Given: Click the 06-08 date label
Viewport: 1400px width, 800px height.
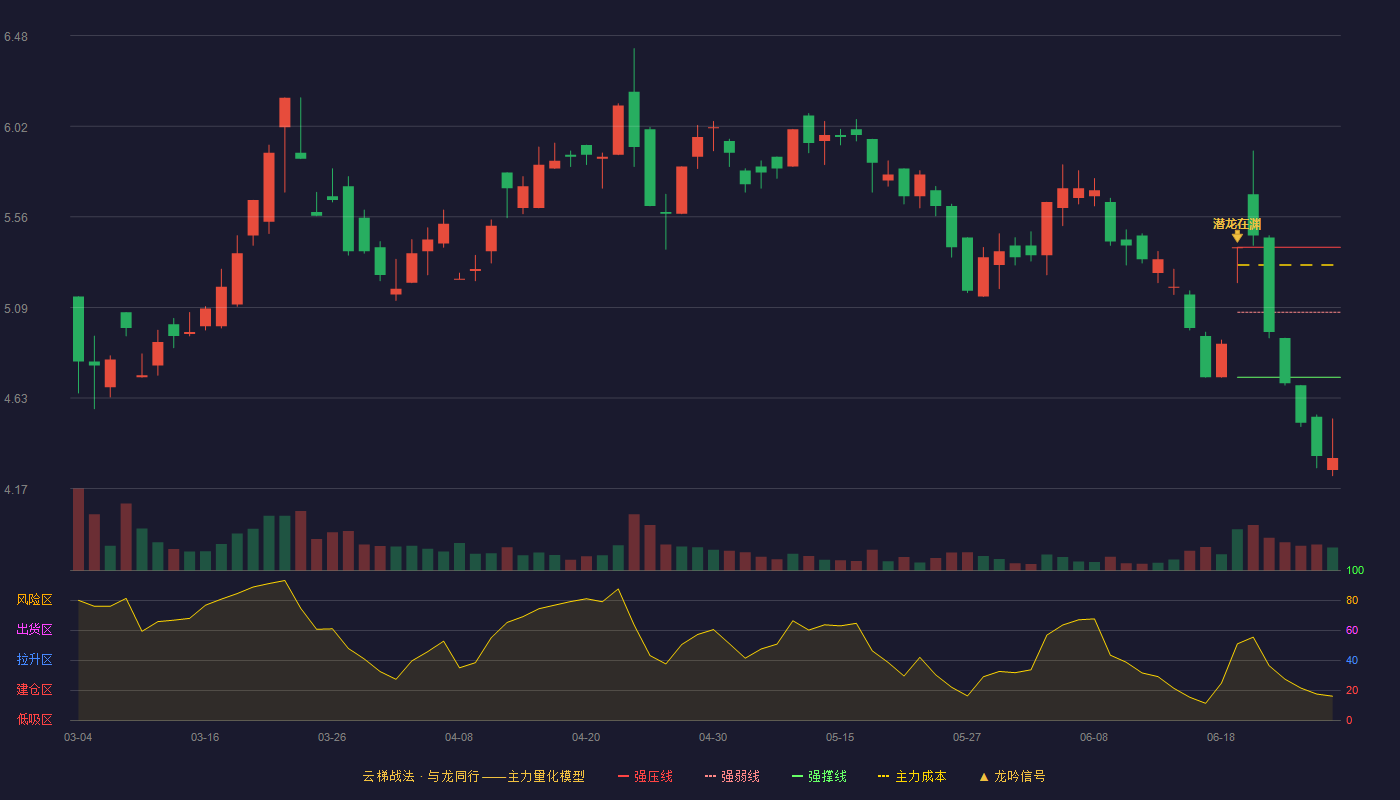Looking at the screenshot, I should tap(1094, 737).
